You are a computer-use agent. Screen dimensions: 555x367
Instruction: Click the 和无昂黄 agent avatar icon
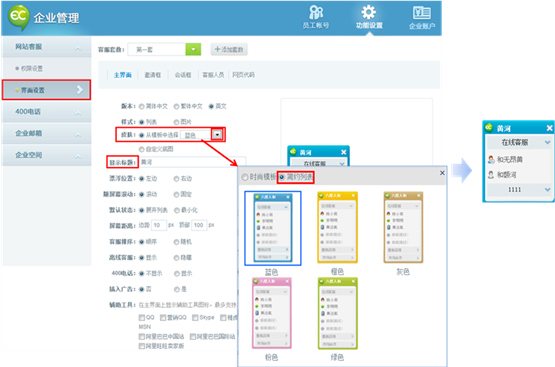(x=491, y=160)
